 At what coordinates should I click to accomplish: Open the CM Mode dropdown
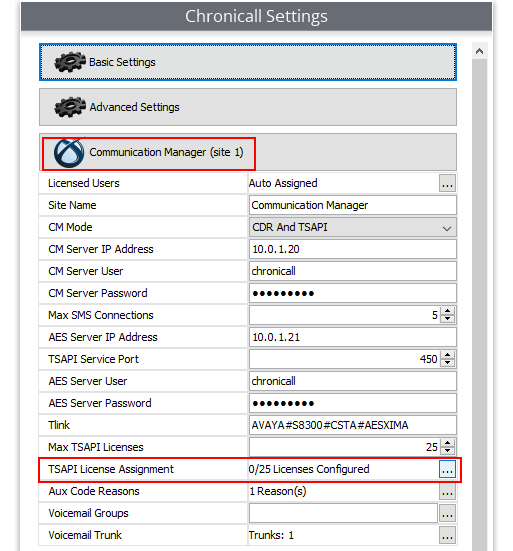[x=353, y=227]
